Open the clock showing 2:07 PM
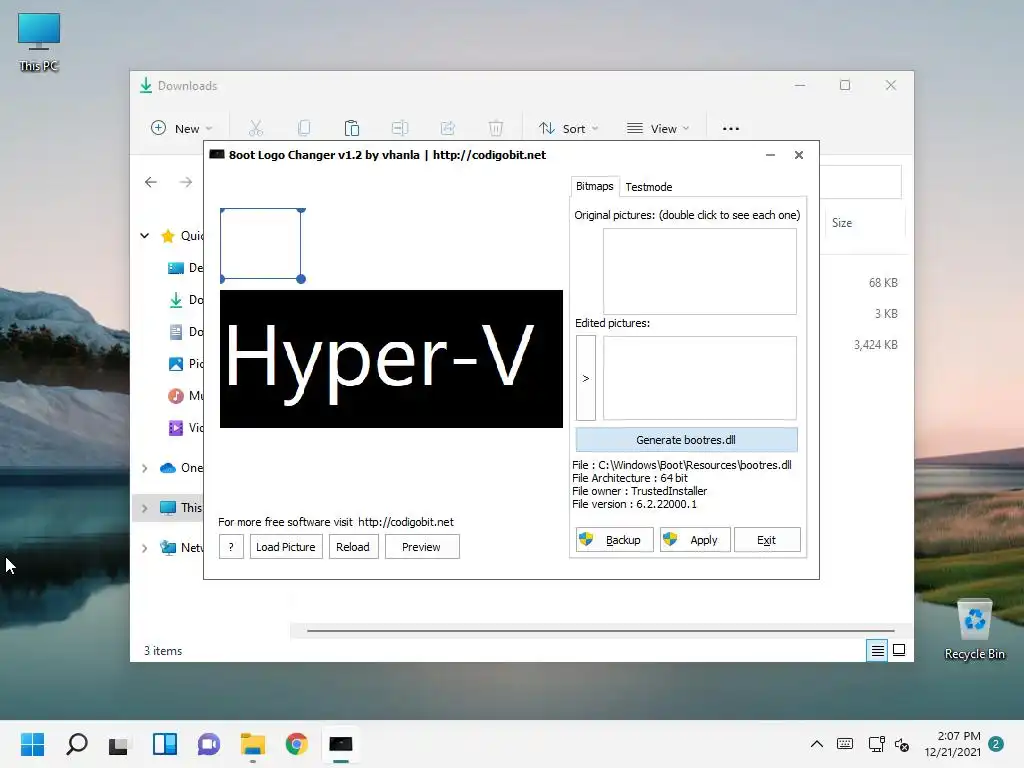 point(952,744)
